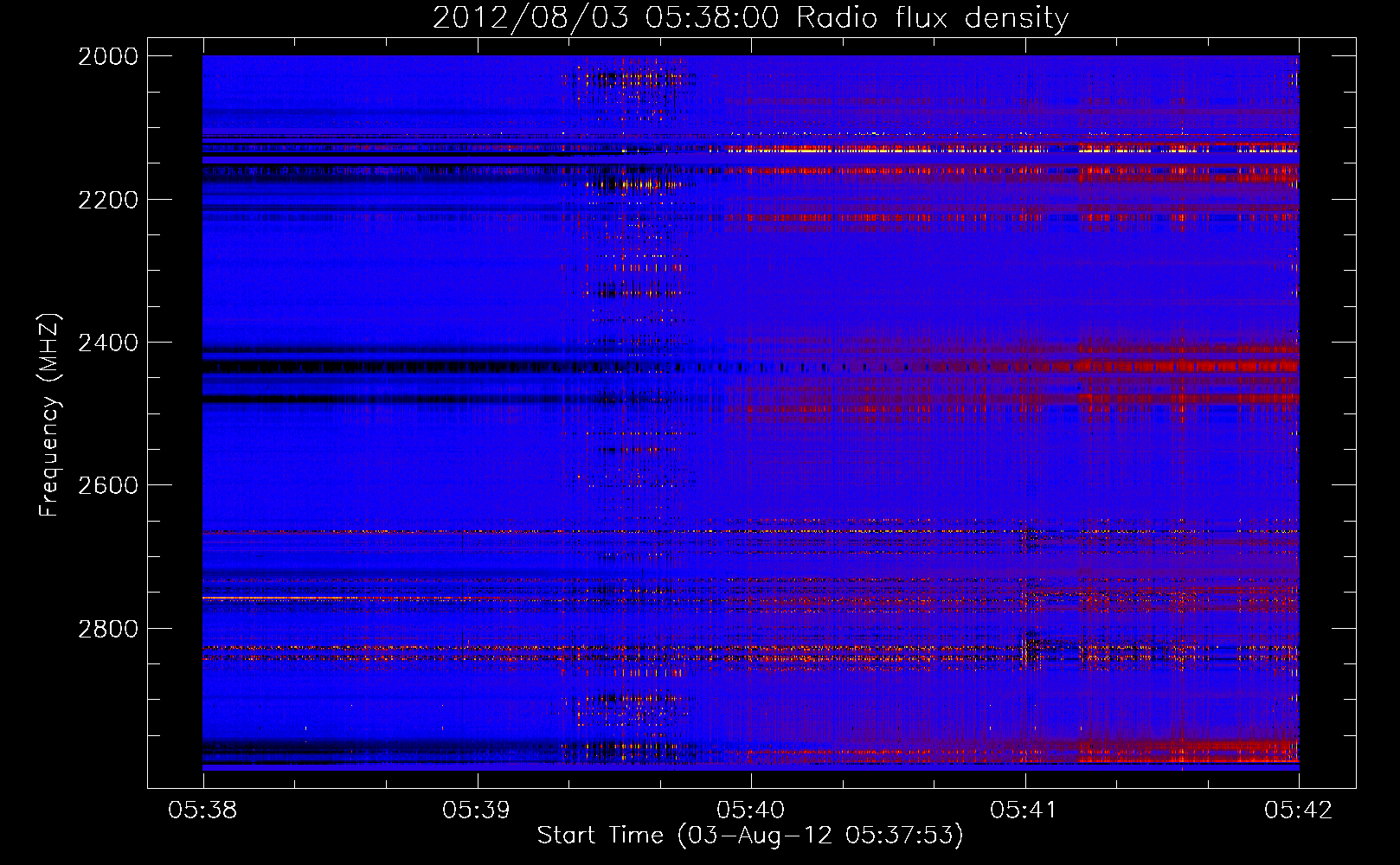
Task: Select the '2600' frequency axis label
Action: point(108,485)
